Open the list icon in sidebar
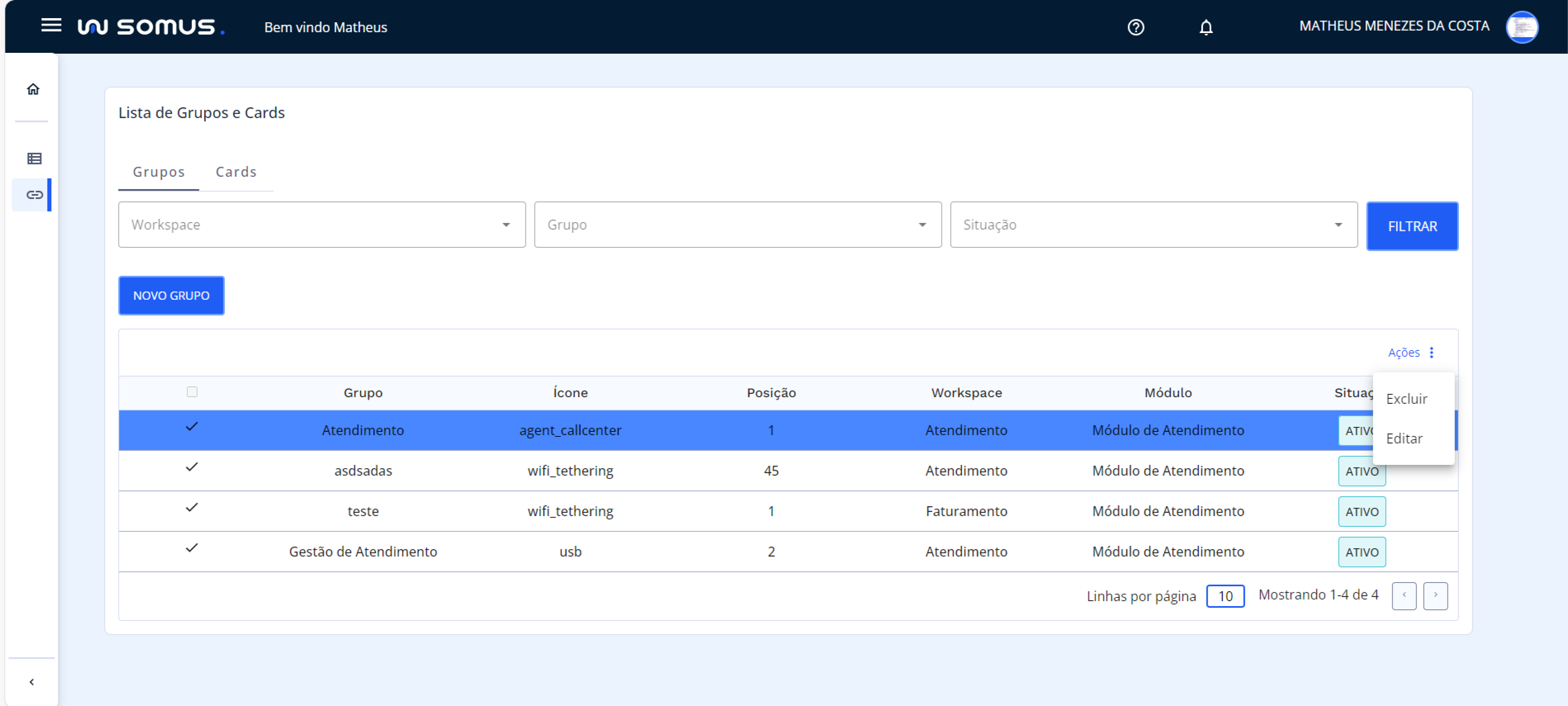 (34, 159)
